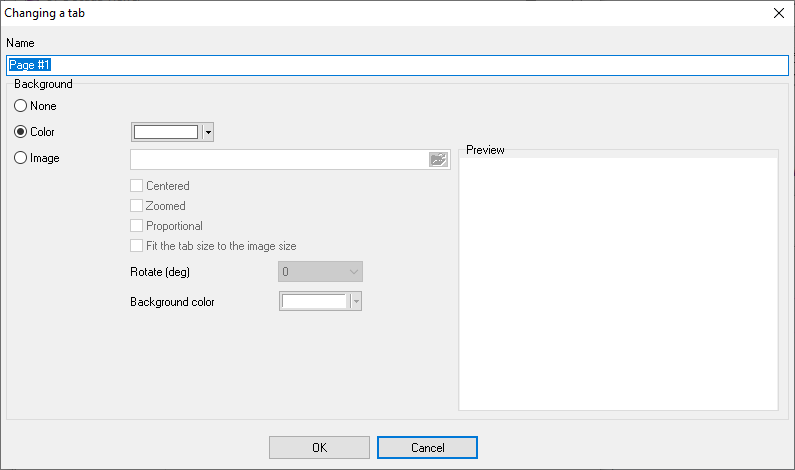
Task: Click the white Color swatch
Action: coord(166,132)
